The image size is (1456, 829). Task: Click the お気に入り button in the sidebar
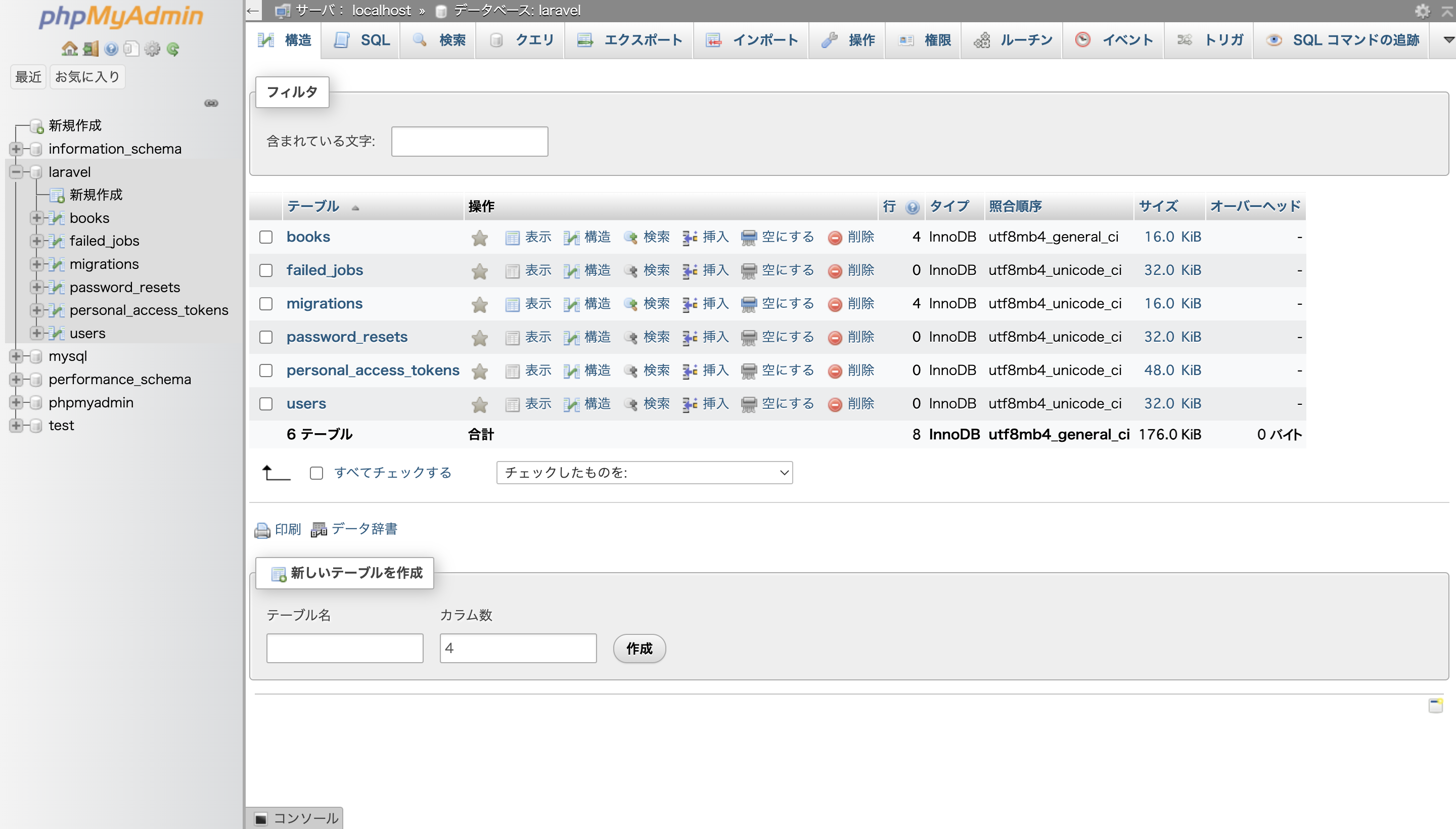(87, 77)
